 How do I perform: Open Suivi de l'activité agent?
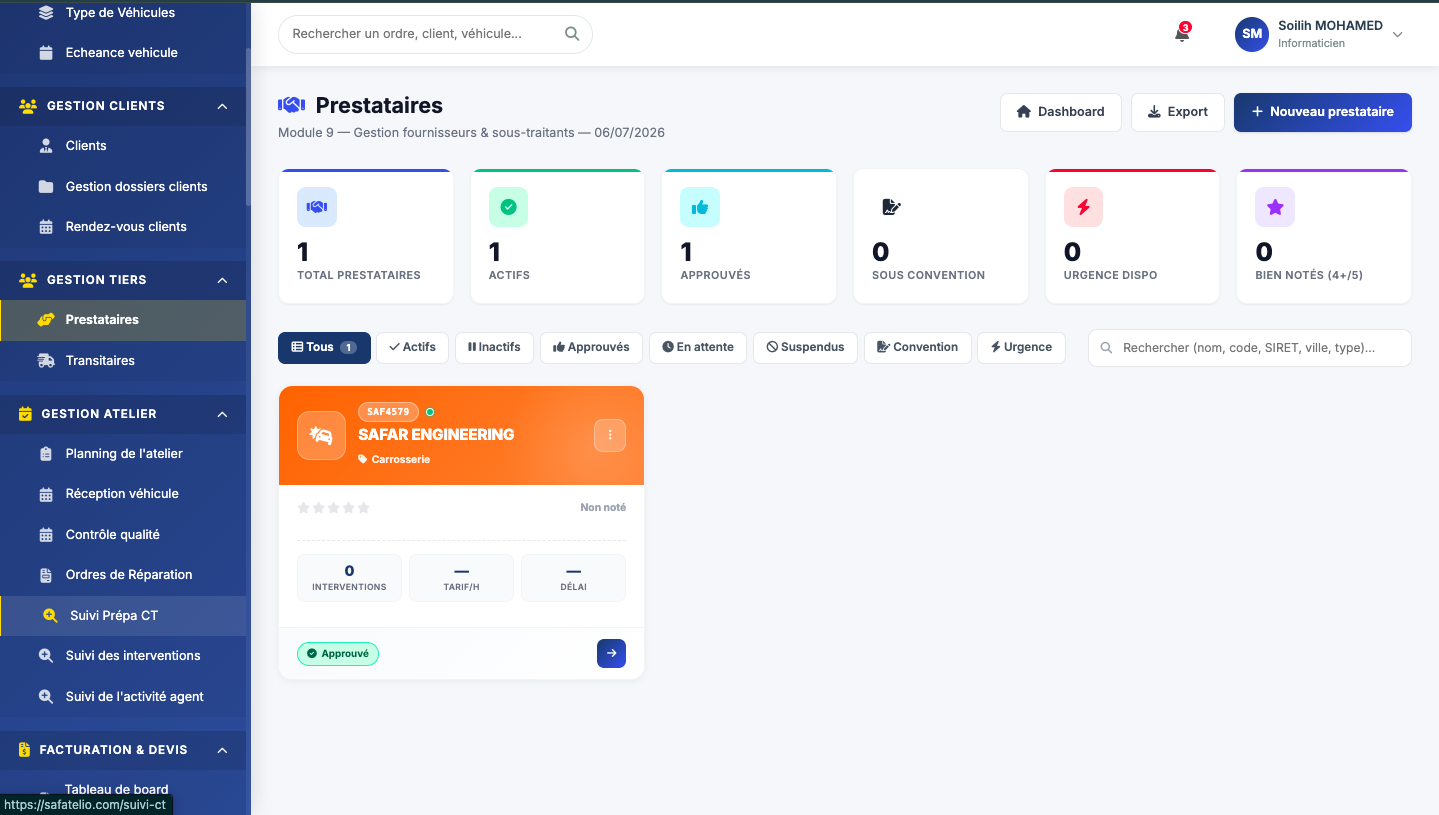(122, 696)
